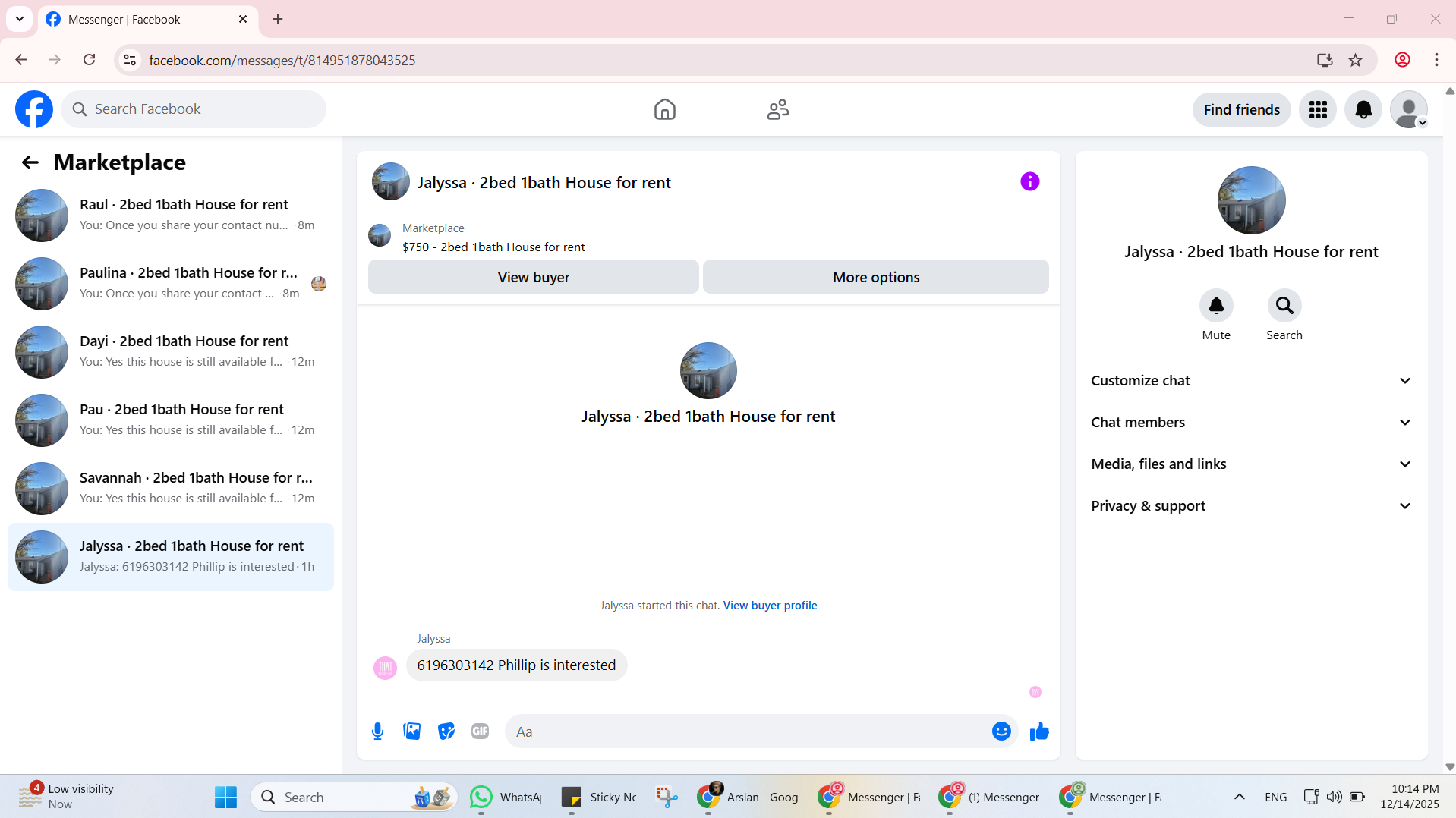Go back from Marketplace chats list
The width and height of the screenshot is (1456, 818).
[30, 162]
